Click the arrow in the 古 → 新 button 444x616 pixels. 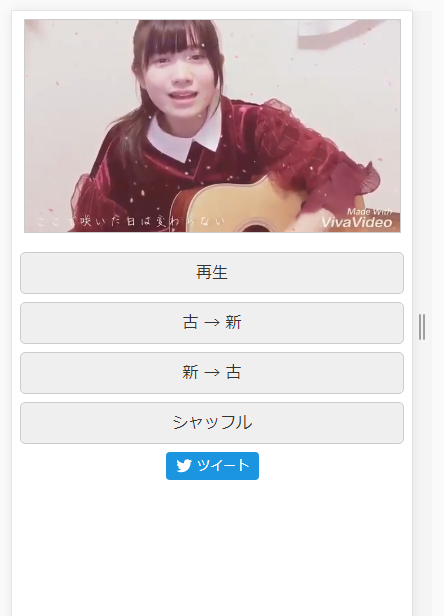[212, 323]
